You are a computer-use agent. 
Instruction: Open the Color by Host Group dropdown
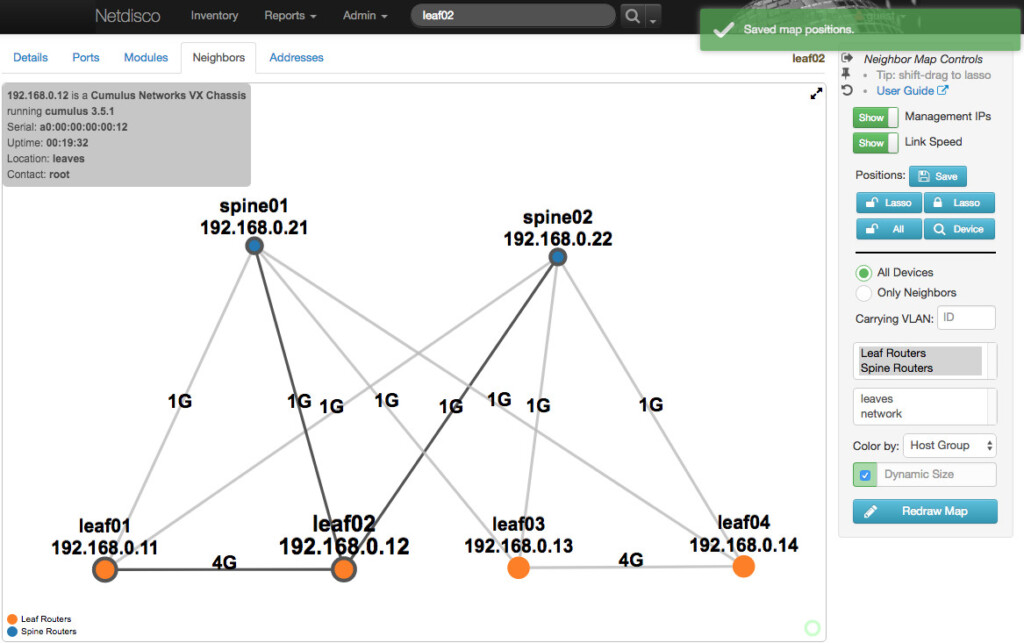[x=950, y=445]
